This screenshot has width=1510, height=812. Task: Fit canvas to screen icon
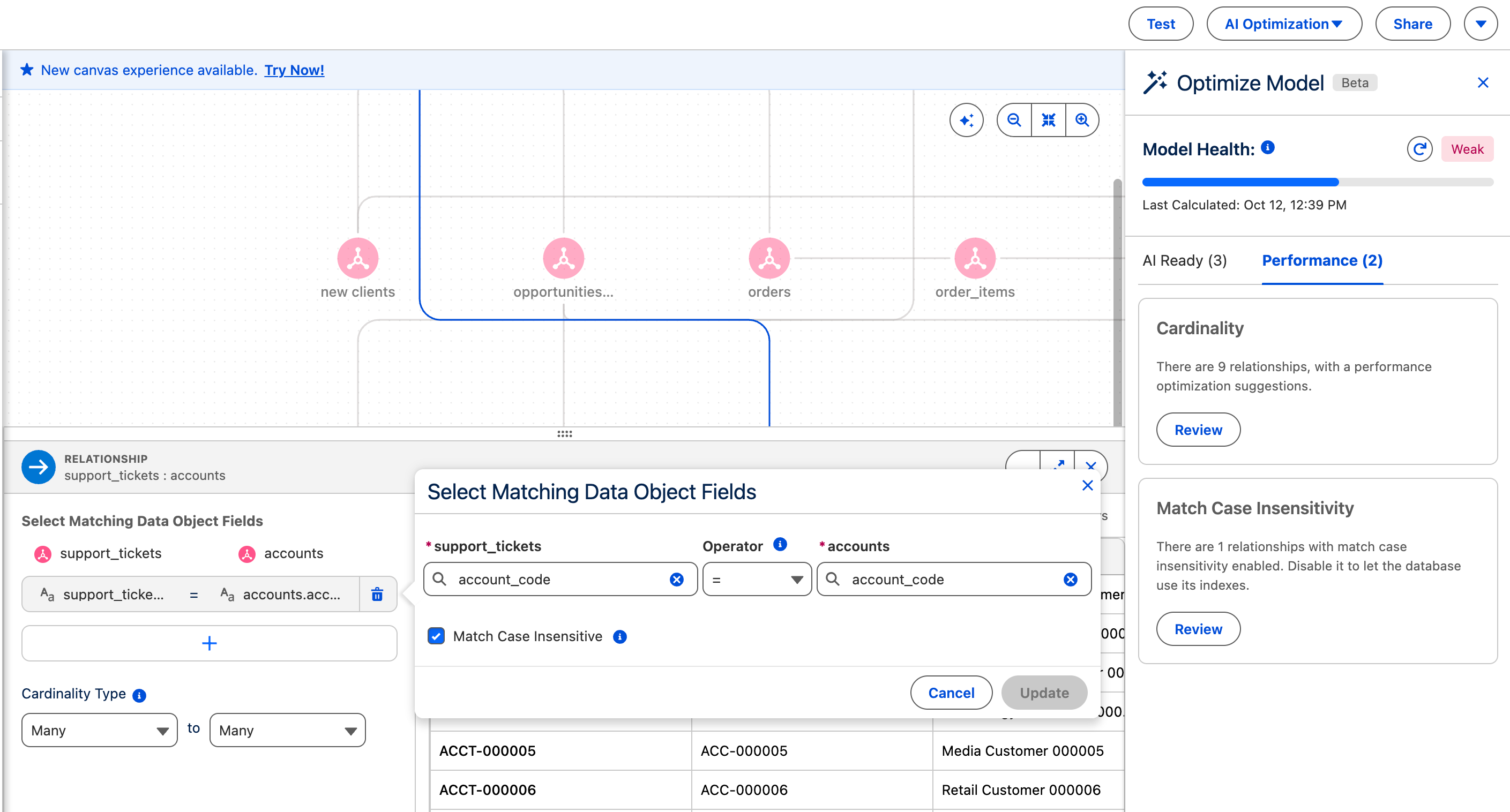coord(1048,120)
